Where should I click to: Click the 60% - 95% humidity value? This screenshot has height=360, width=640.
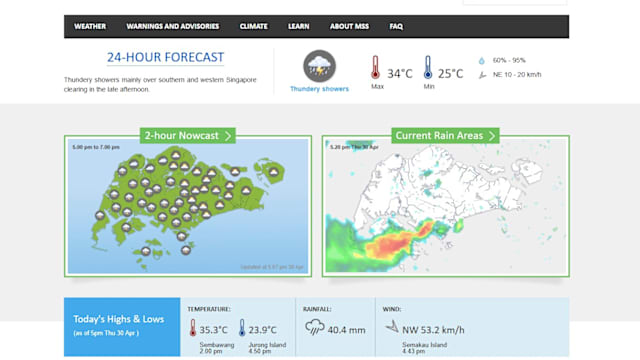click(509, 60)
